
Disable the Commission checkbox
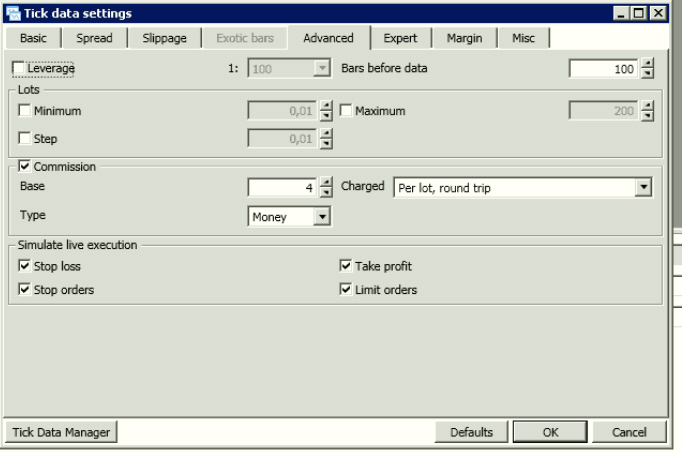pos(24,166)
